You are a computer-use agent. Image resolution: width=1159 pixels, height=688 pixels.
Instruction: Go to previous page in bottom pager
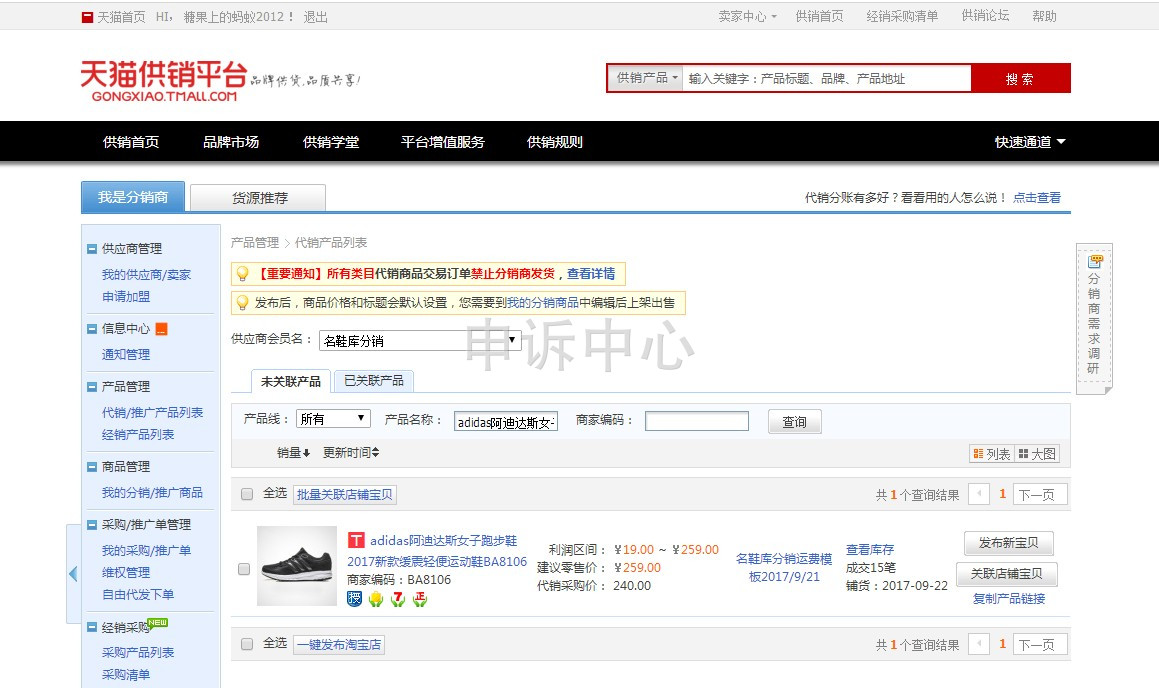click(979, 644)
